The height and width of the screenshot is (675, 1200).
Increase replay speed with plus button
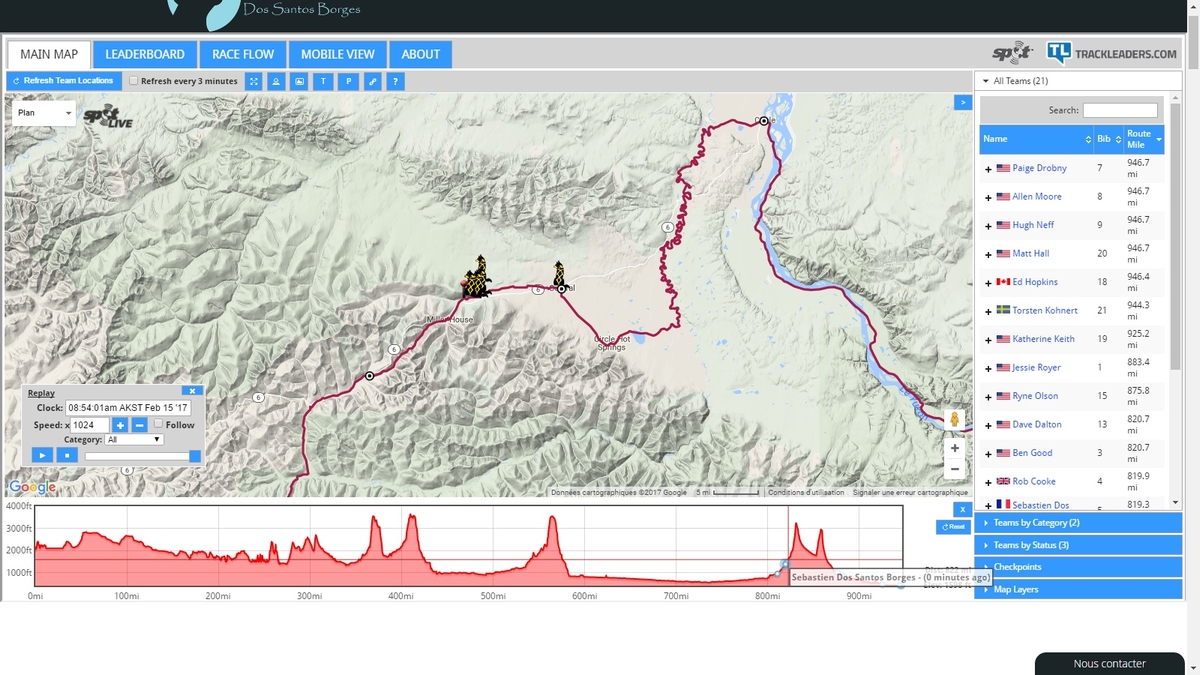(x=120, y=425)
